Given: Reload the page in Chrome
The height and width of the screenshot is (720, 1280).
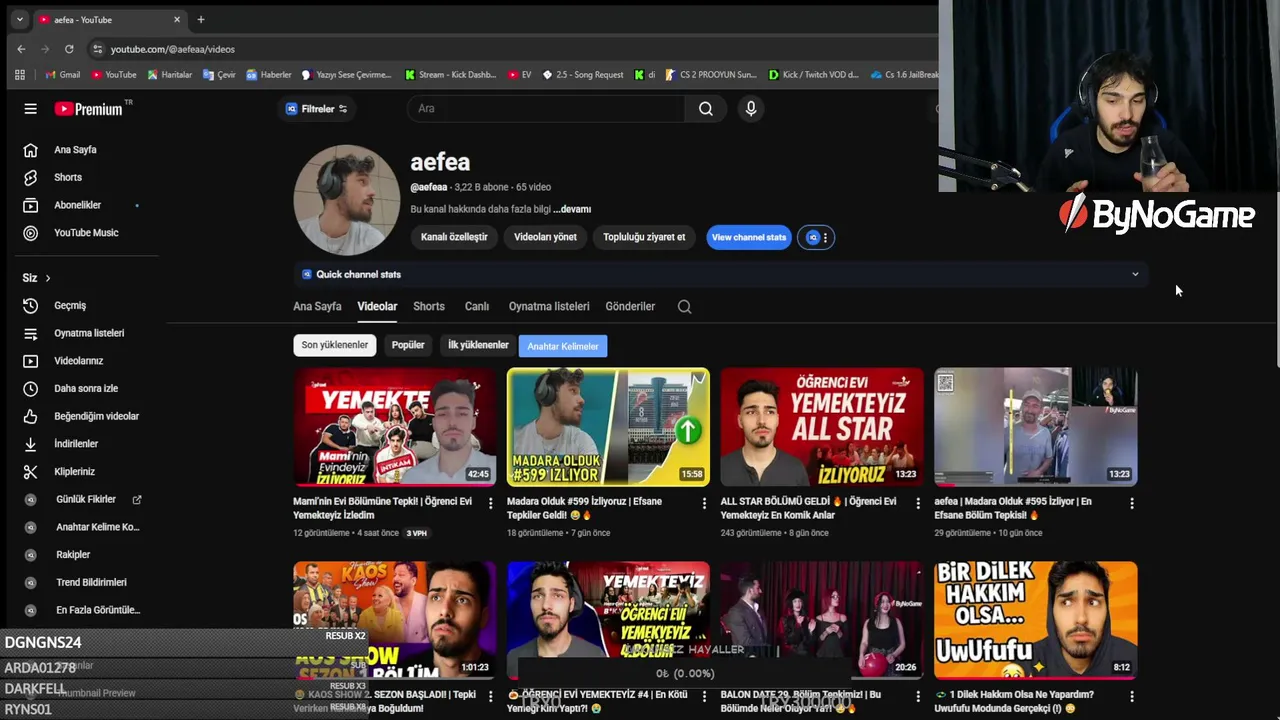Looking at the screenshot, I should (x=69, y=49).
